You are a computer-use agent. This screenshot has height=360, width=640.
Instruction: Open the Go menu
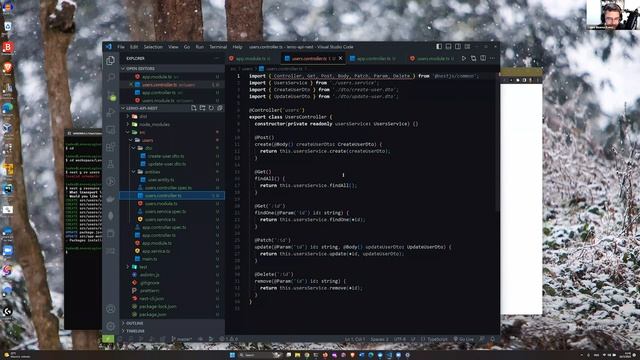[187, 47]
